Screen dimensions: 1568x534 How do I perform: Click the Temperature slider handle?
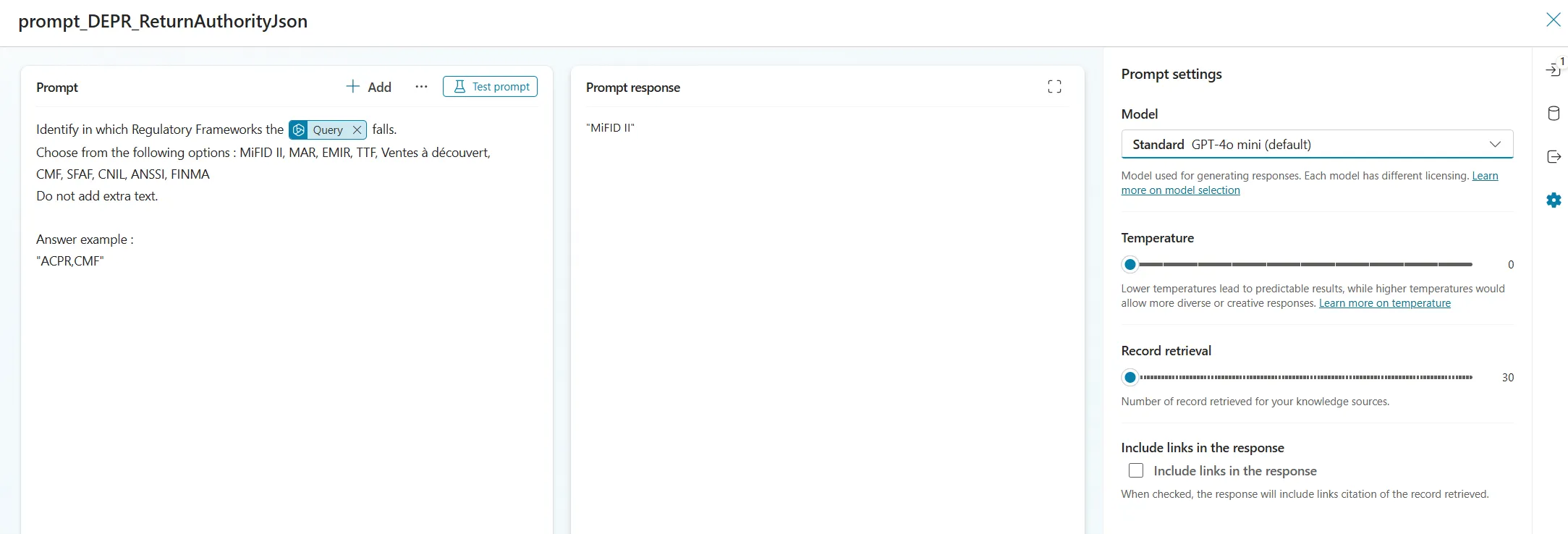(1130, 265)
